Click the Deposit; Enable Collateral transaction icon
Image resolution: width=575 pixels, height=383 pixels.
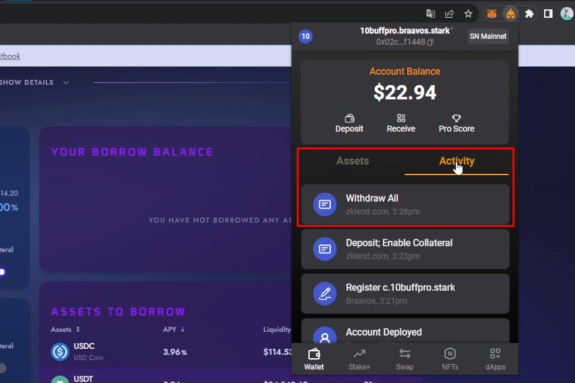(x=325, y=249)
